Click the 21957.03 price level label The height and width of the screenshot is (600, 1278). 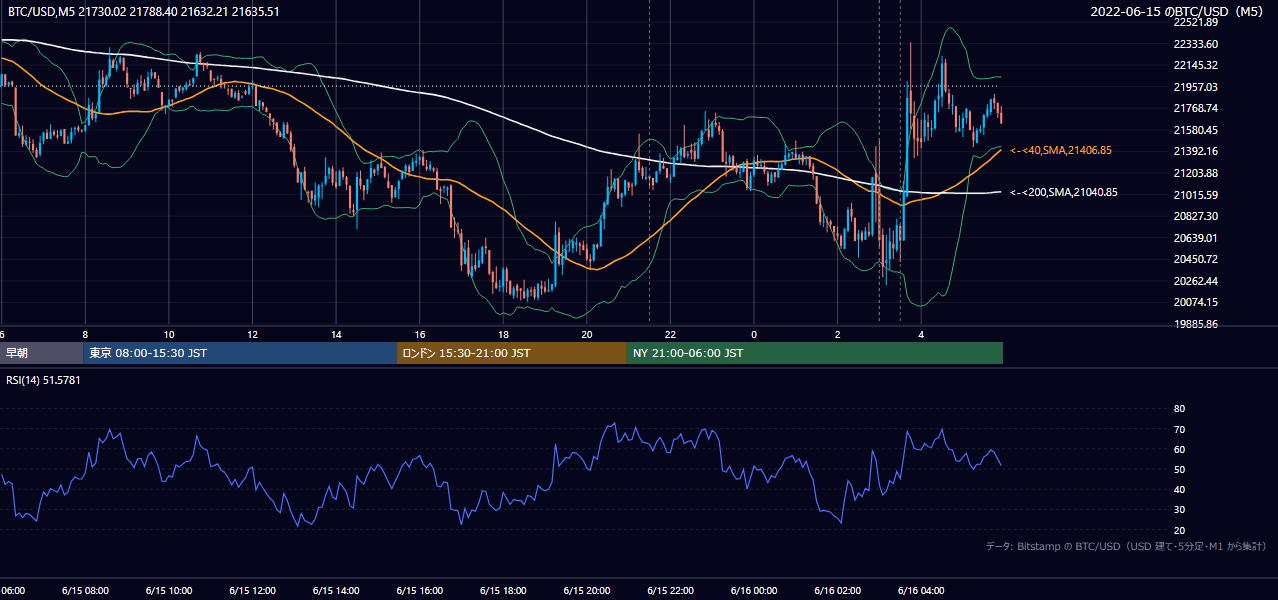click(x=1196, y=87)
